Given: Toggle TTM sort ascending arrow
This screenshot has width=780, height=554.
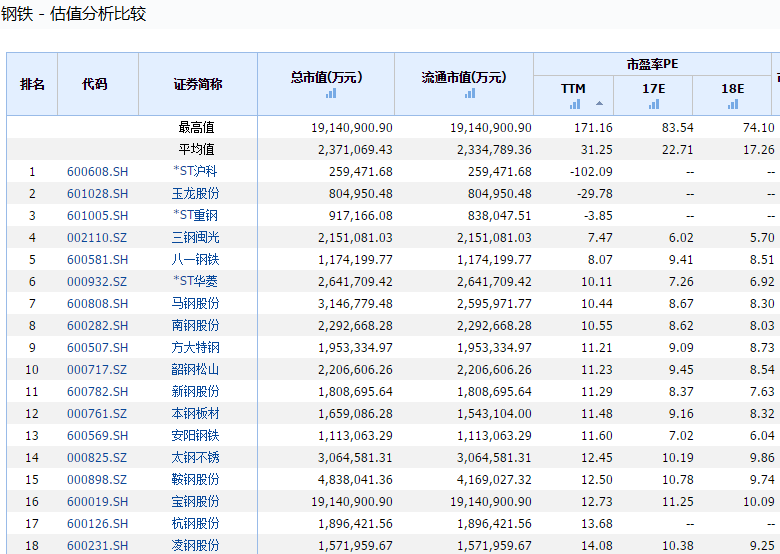Looking at the screenshot, I should coord(599,103).
